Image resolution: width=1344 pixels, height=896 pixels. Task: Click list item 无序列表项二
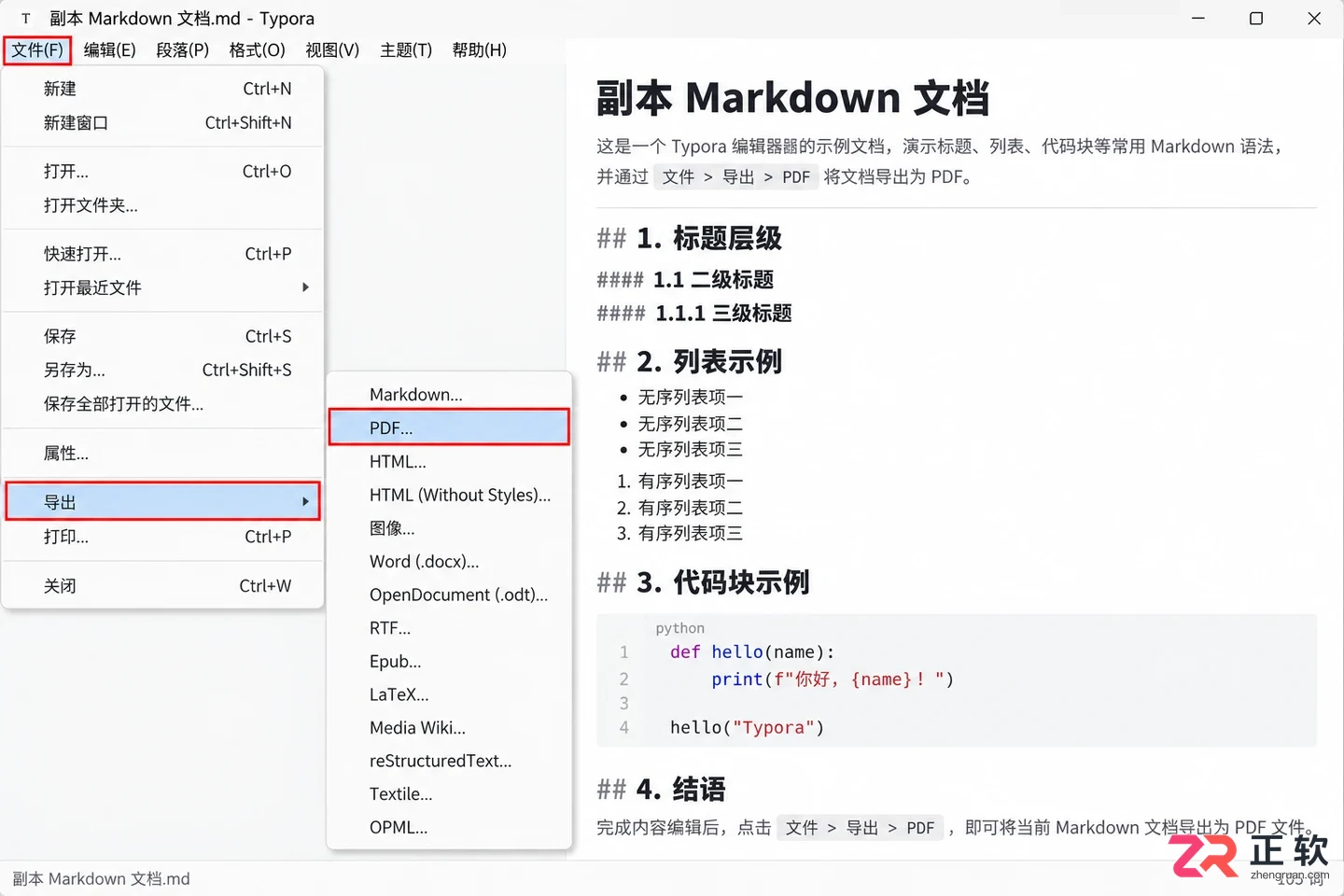(x=691, y=424)
